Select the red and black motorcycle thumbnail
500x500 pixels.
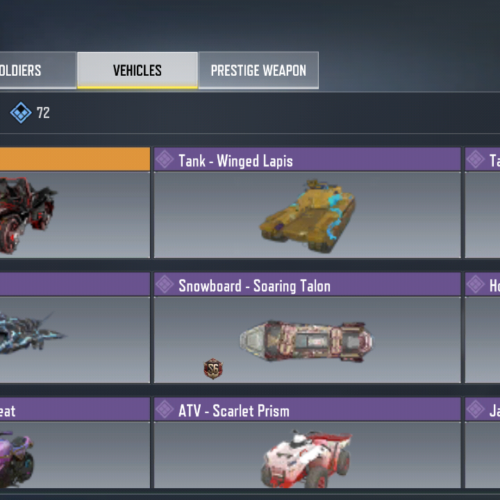(x=27, y=215)
